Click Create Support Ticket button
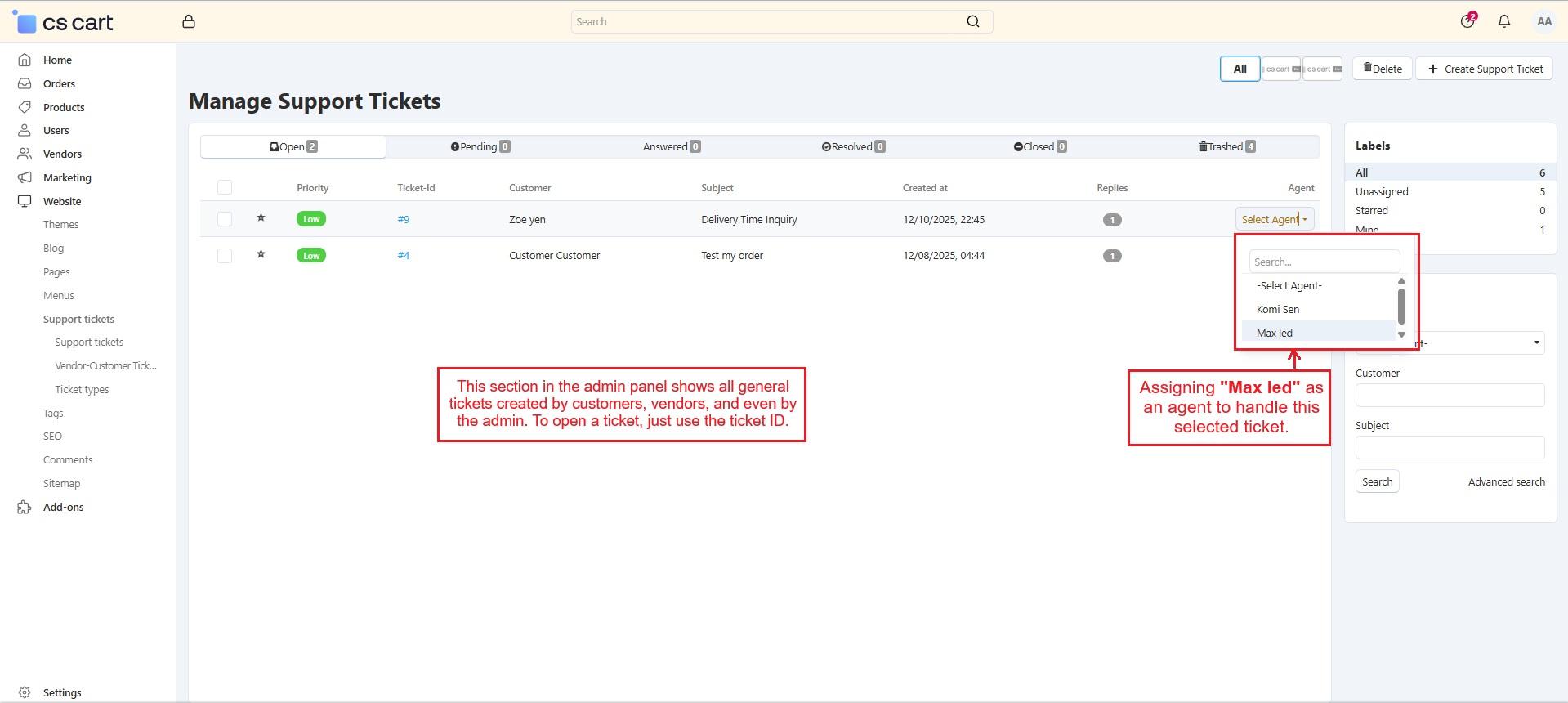This screenshot has height=703, width=1568. coord(1485,69)
